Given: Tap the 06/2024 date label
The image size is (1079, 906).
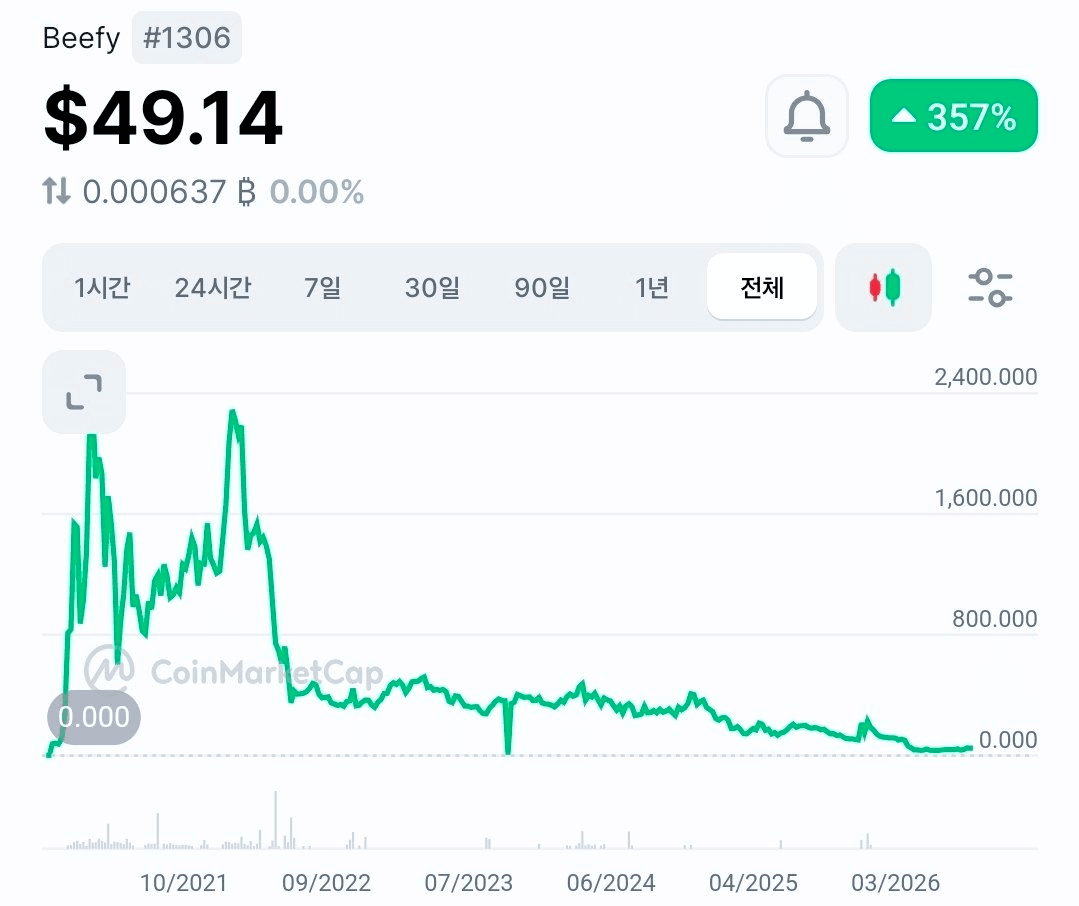Looking at the screenshot, I should click(x=611, y=883).
